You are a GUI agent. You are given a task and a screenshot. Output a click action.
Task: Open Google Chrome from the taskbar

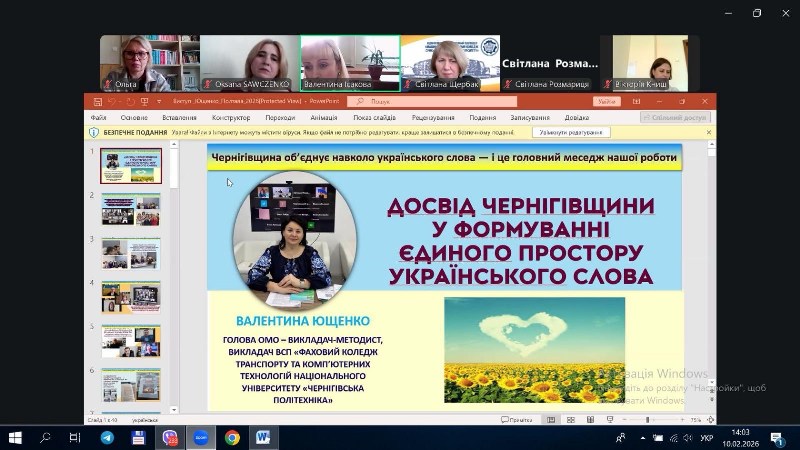pyautogui.click(x=232, y=438)
